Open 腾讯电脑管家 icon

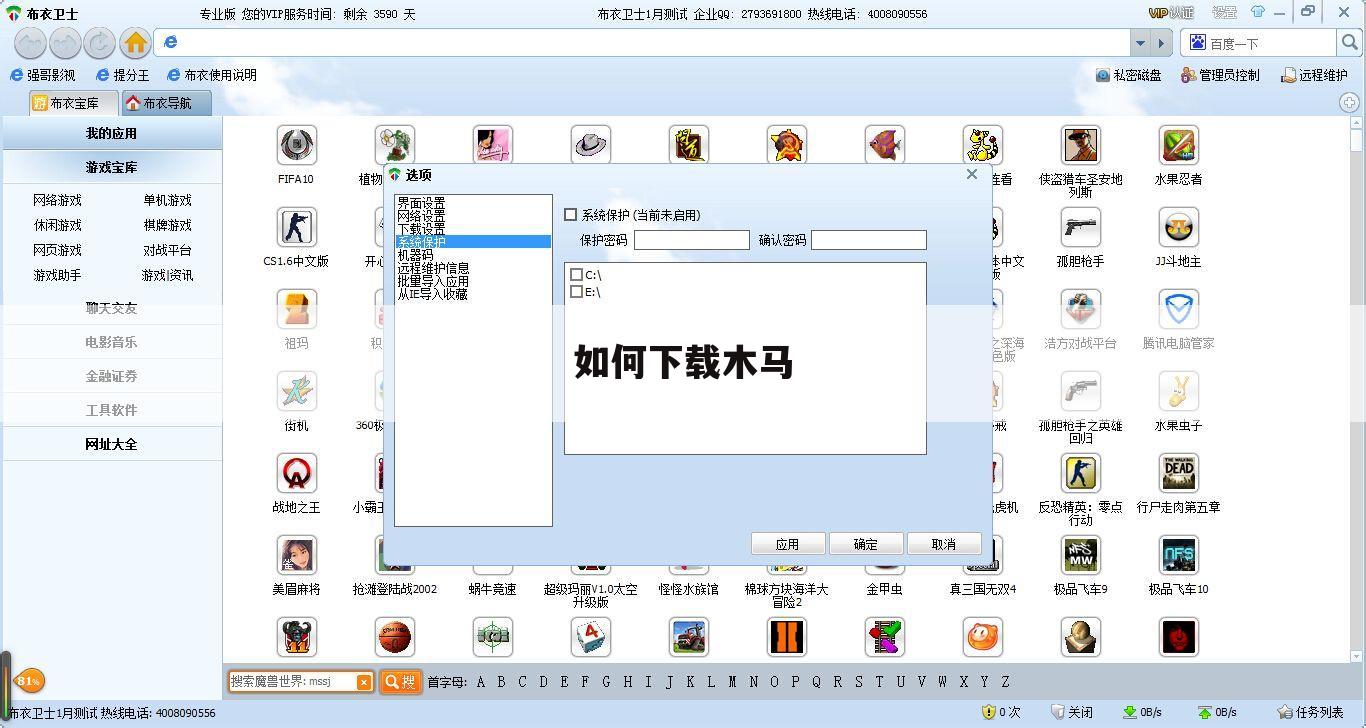coord(1178,310)
